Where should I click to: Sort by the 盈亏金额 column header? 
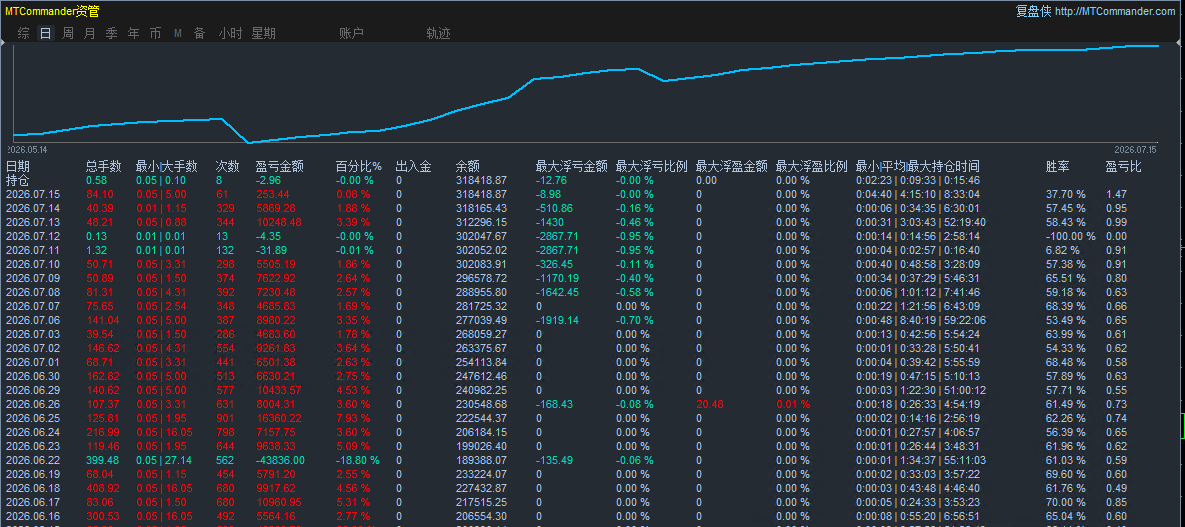280,167
